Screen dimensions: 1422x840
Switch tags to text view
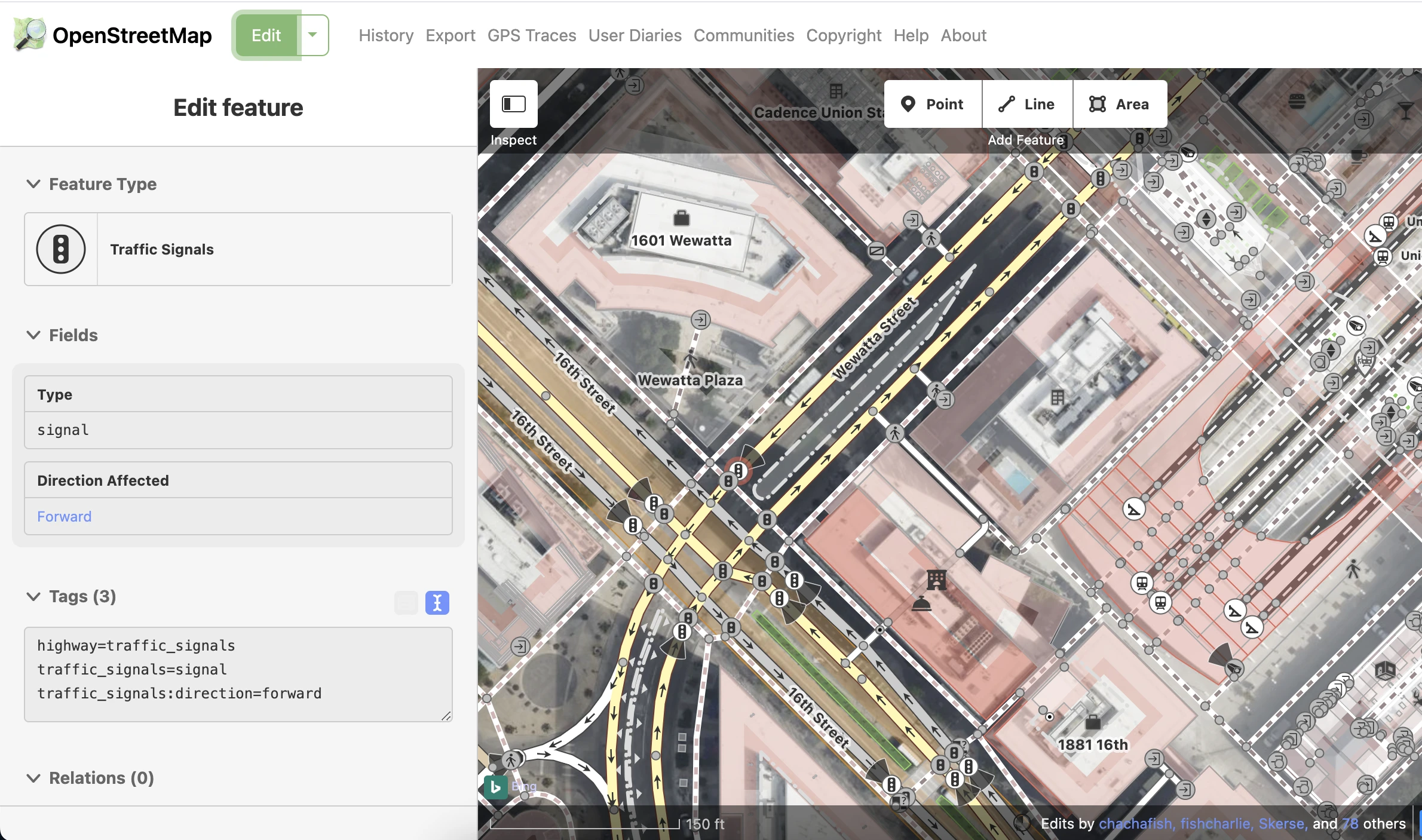tap(437, 602)
